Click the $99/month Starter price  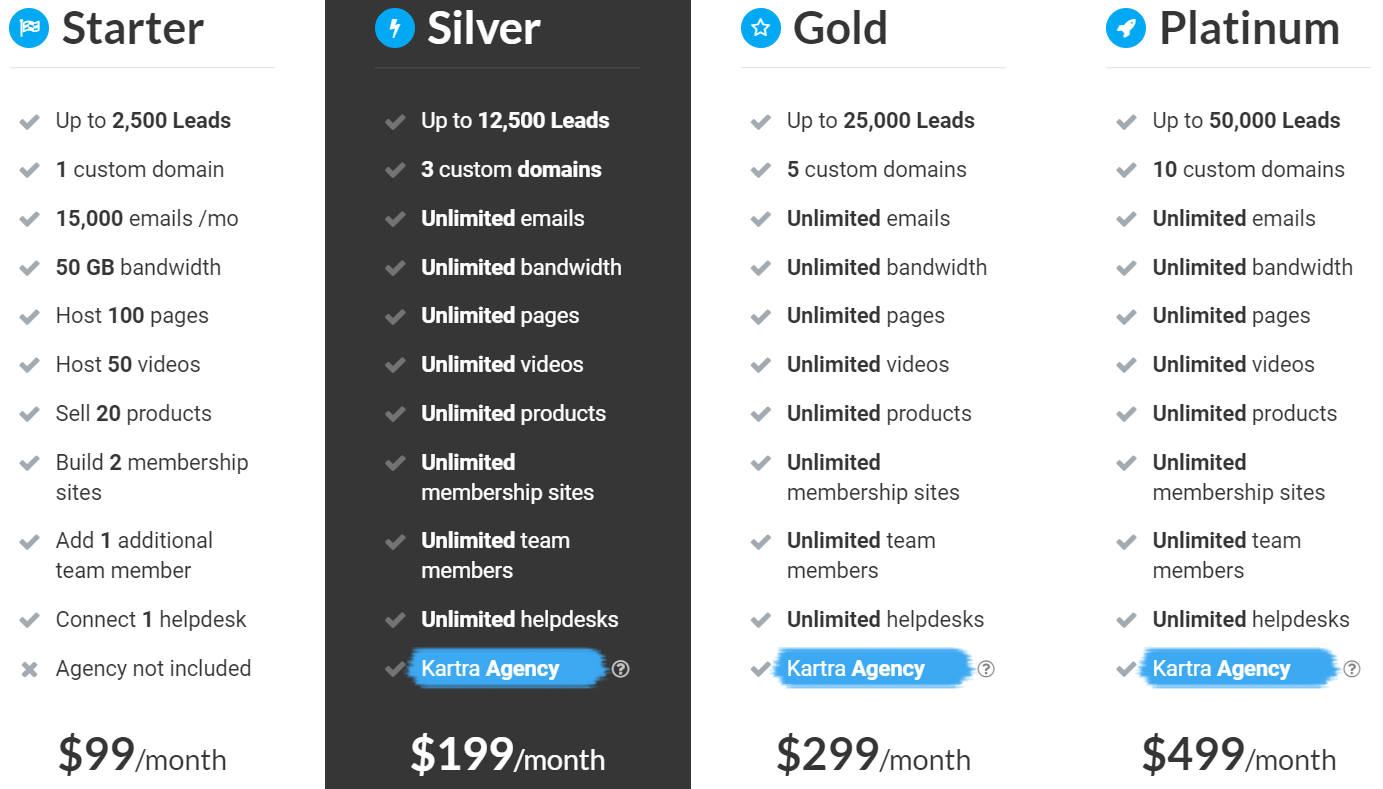pyautogui.click(x=142, y=754)
